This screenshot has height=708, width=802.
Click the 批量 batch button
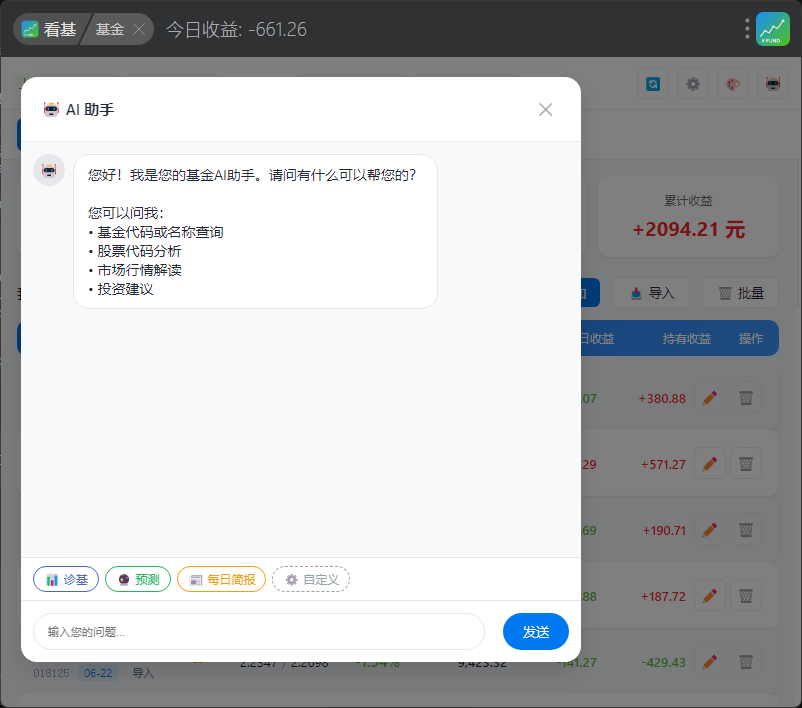tap(741, 293)
